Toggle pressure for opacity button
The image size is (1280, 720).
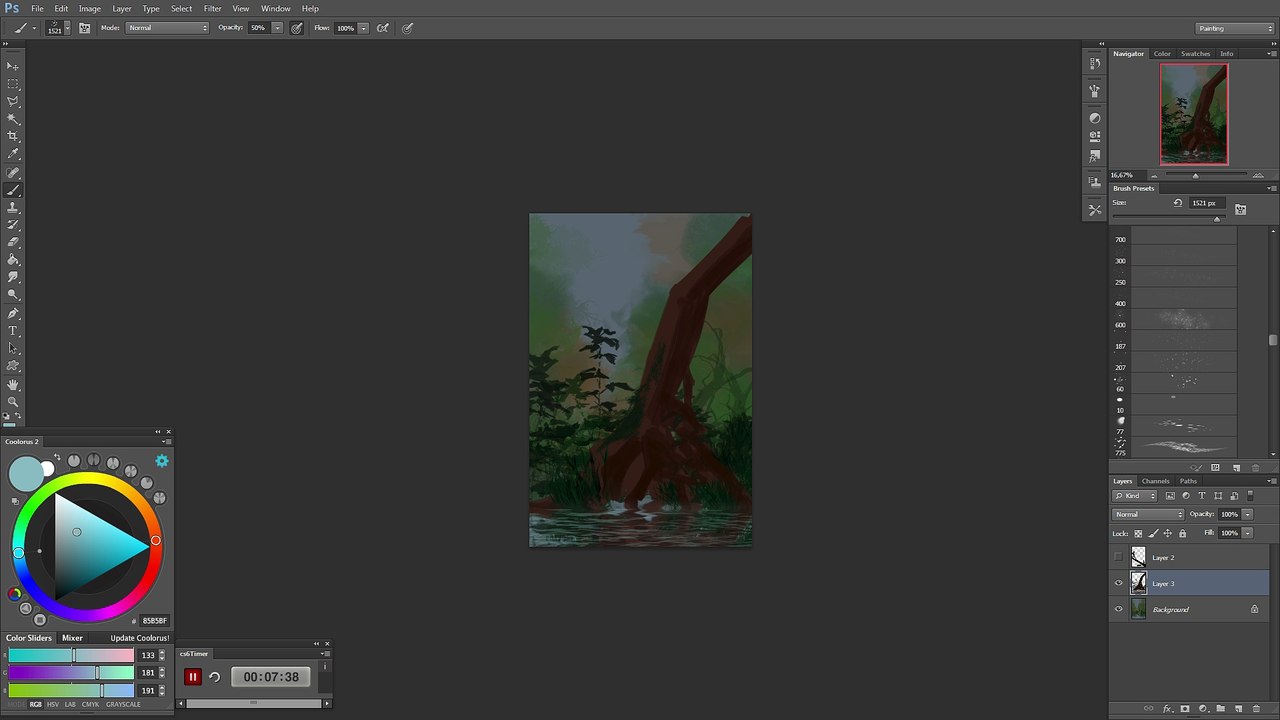pyautogui.click(x=297, y=28)
